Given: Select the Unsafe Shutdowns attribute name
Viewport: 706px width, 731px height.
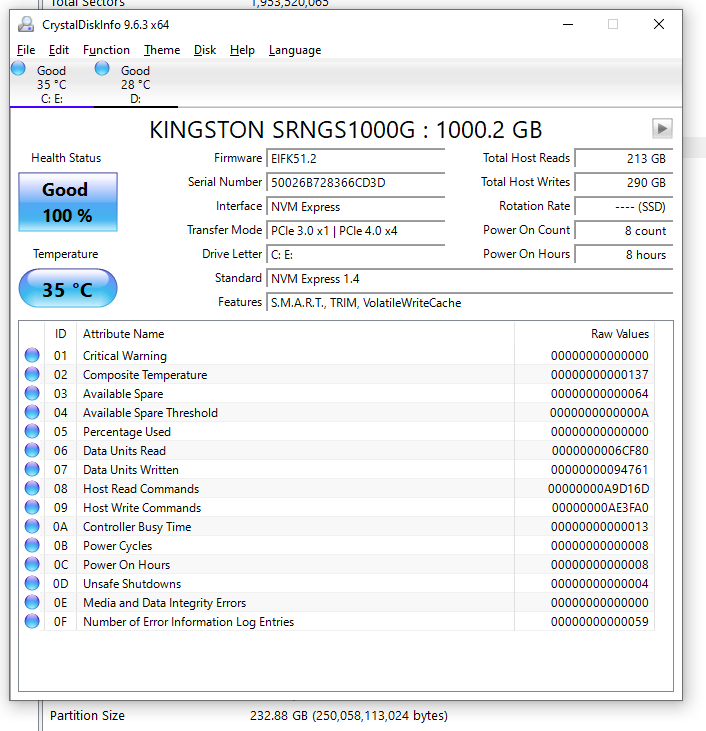Looking at the screenshot, I should click(x=132, y=584).
